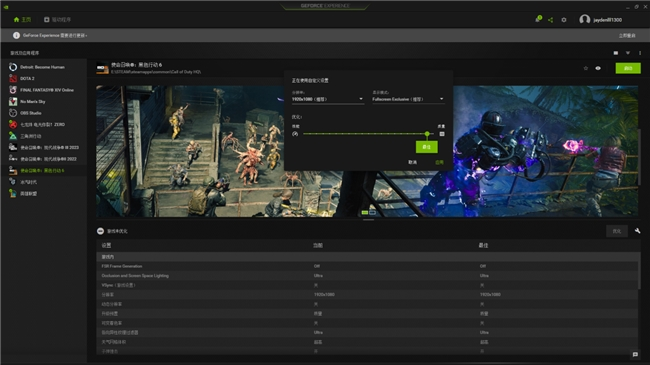
Task: Collapse the in-game optimization section
Action: (x=100, y=231)
